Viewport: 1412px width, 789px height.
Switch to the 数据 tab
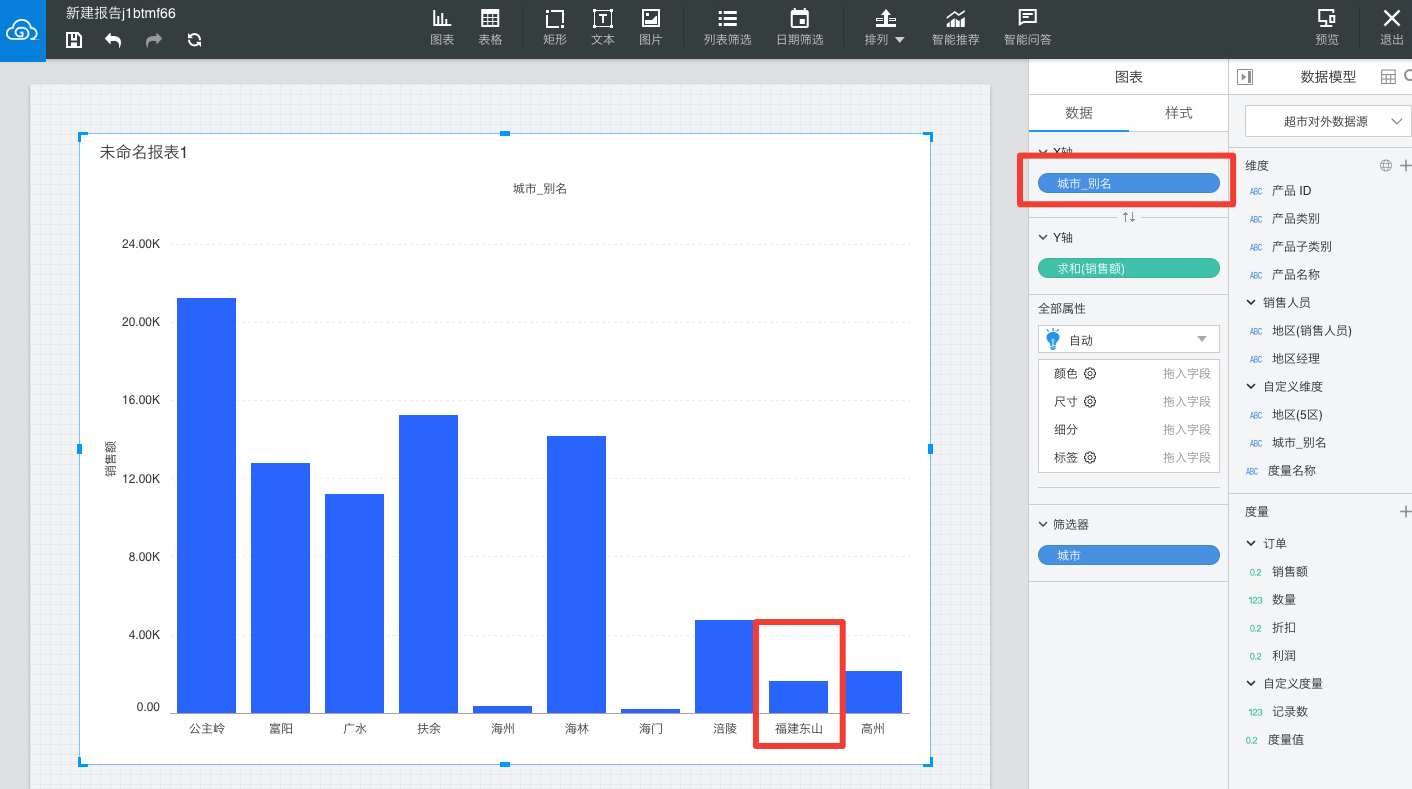[x=1078, y=113]
